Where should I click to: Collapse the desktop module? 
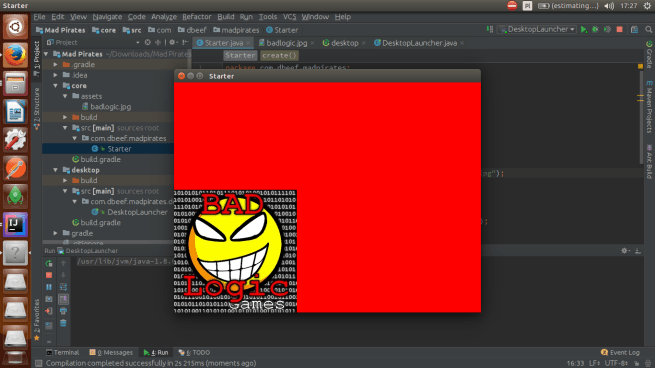(x=56, y=170)
